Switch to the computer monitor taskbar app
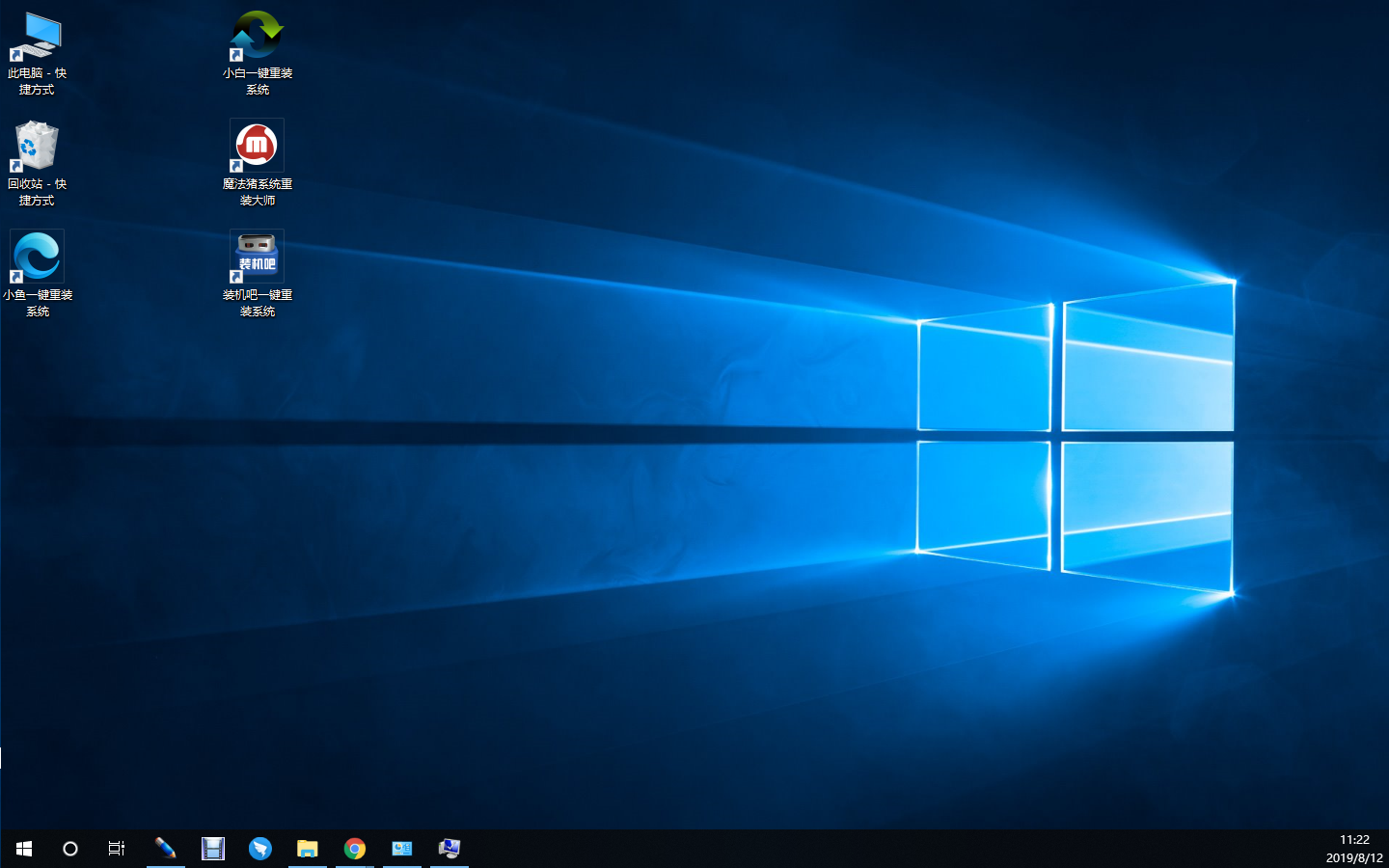The image size is (1389, 868). coord(449,849)
